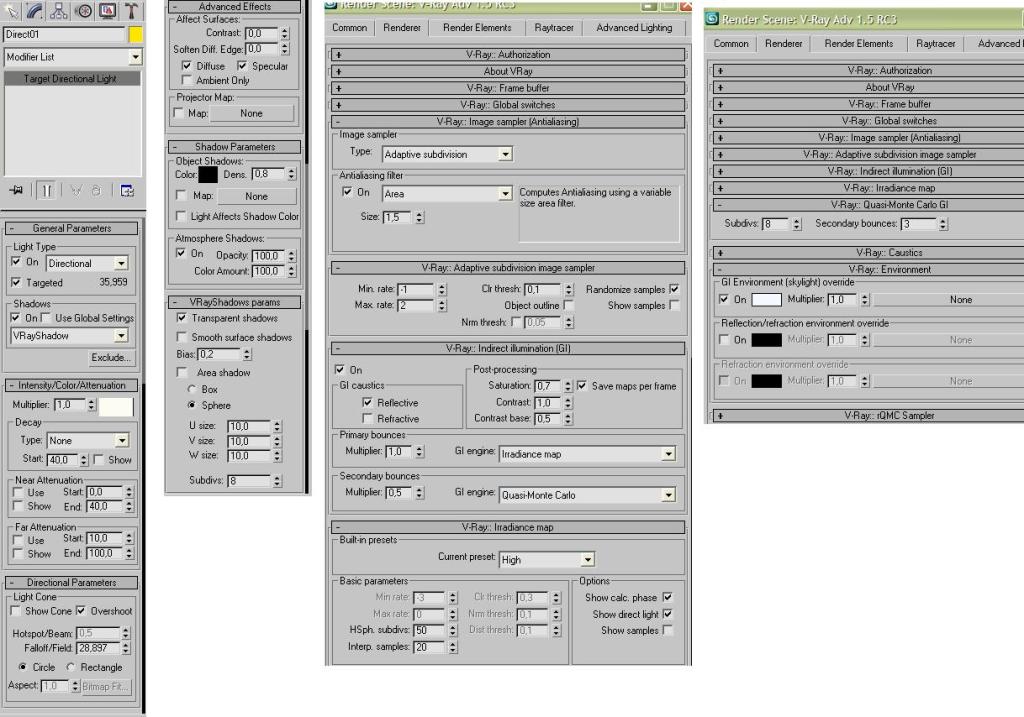Click the yellow object color swatch
Viewport: 1024px width, 717px height.
tap(135, 35)
